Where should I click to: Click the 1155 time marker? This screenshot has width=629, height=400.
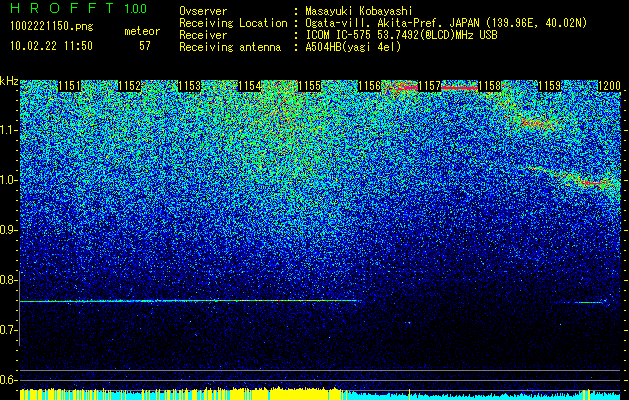310,86
